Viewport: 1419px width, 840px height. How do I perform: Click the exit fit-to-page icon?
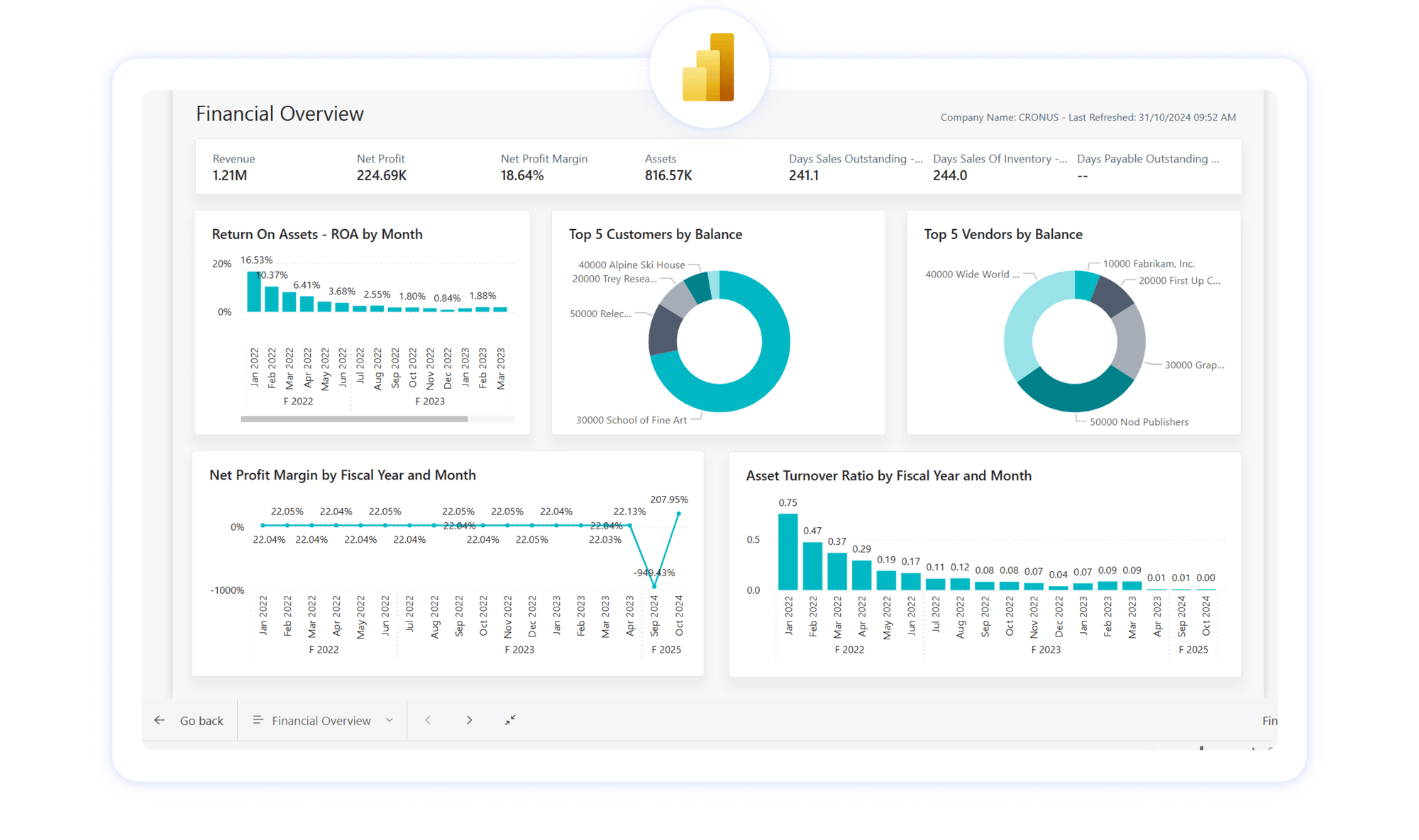[509, 720]
